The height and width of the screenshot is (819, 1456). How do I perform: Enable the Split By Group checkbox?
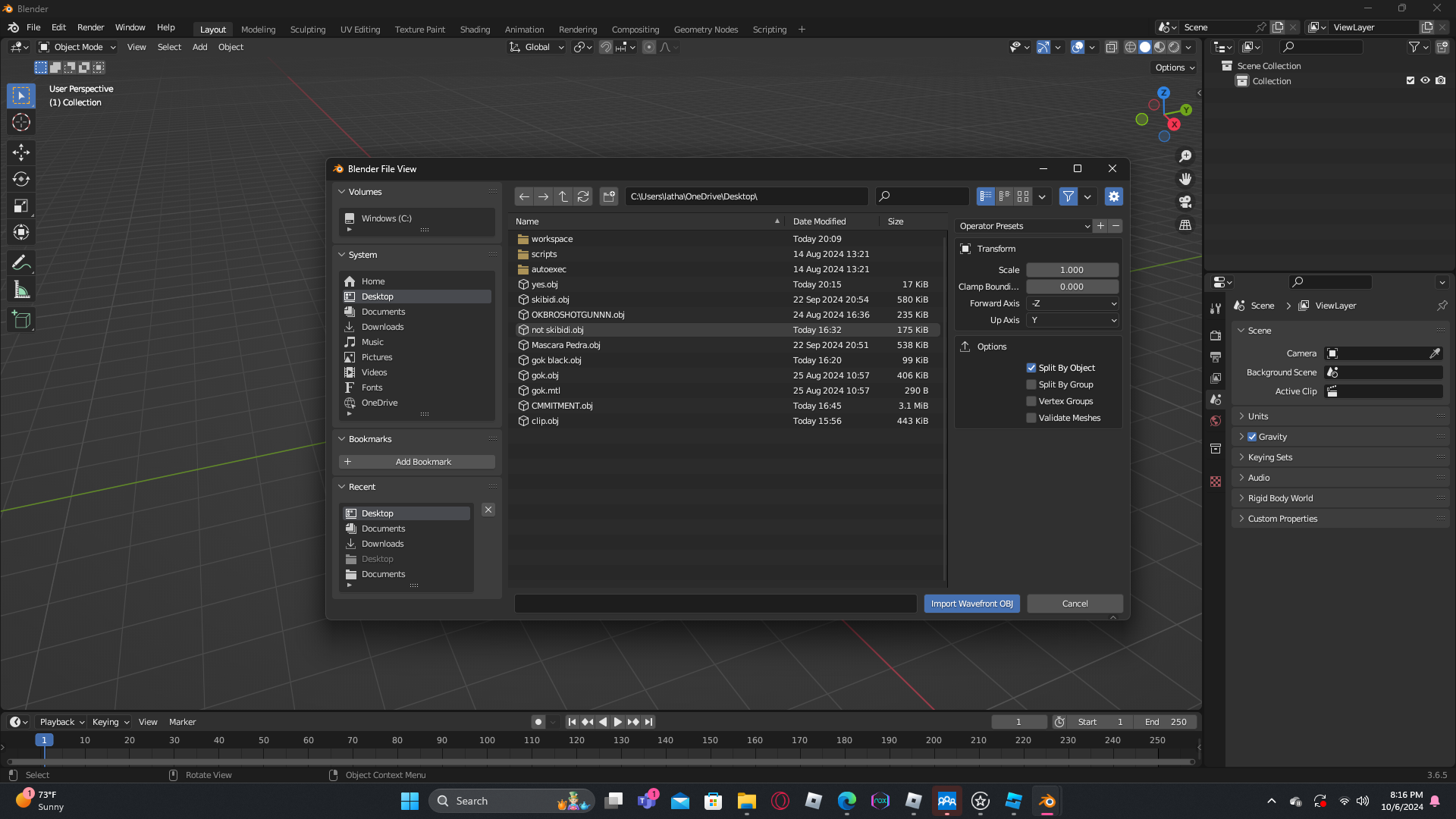point(1031,384)
